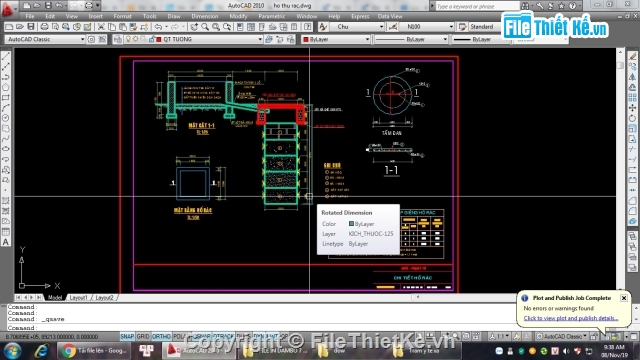Open Layer Properties Manager icon
This screenshot has height=360, width=640.
[118, 39]
